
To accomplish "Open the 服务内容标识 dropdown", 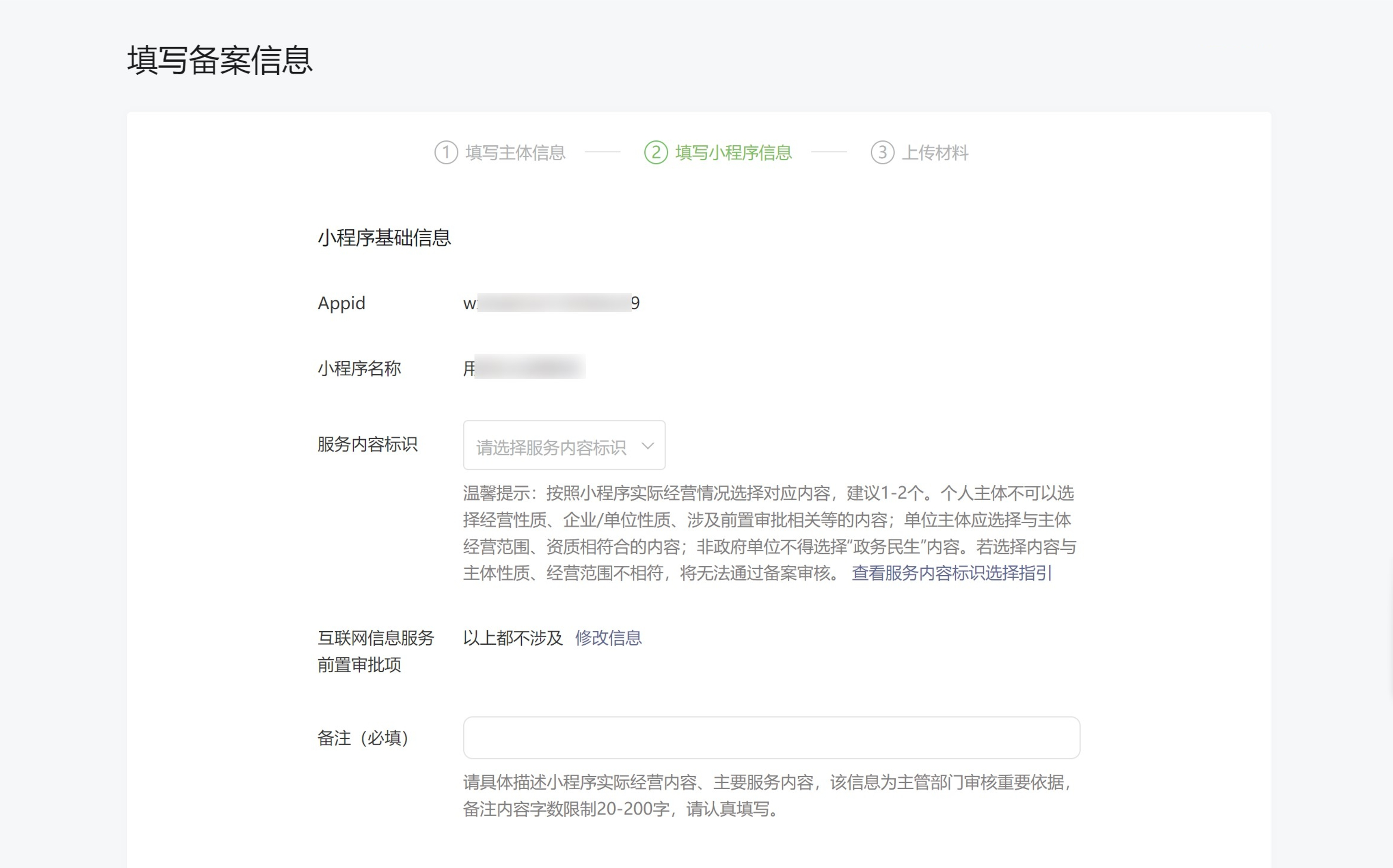I will [x=564, y=445].
